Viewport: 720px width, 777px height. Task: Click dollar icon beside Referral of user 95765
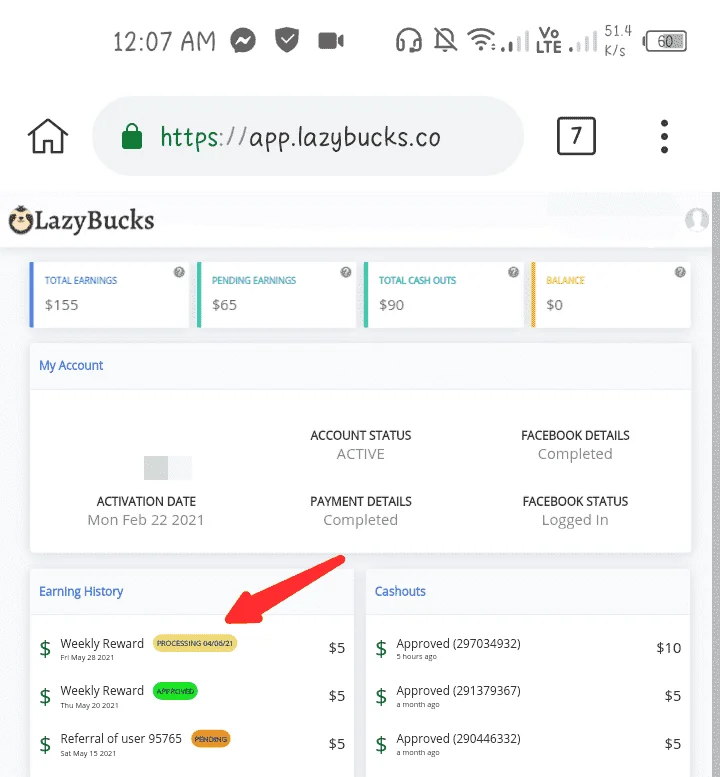[x=45, y=744]
